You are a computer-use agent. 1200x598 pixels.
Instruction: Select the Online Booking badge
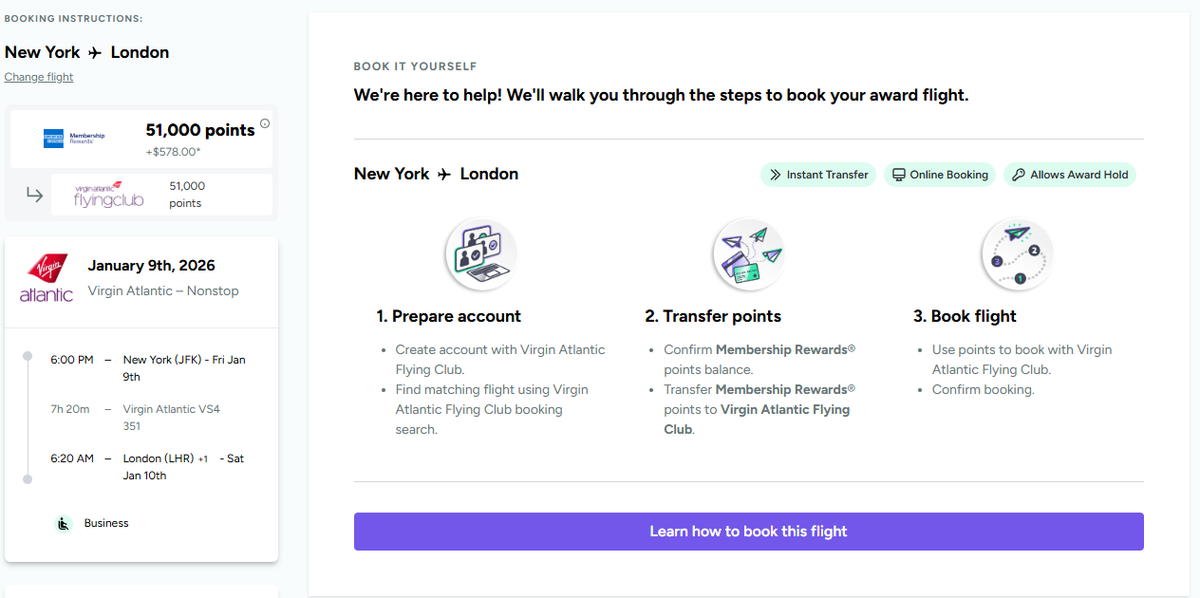click(x=940, y=174)
